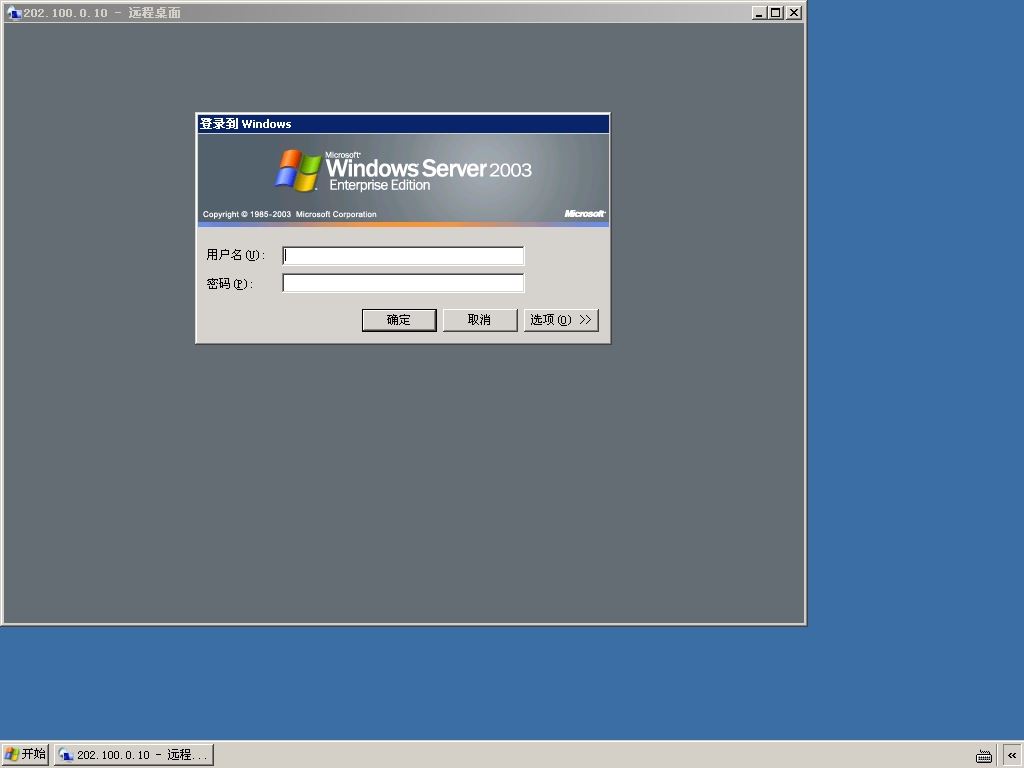
Task: Click the 登录到 Windows dialog title
Action: 246,124
